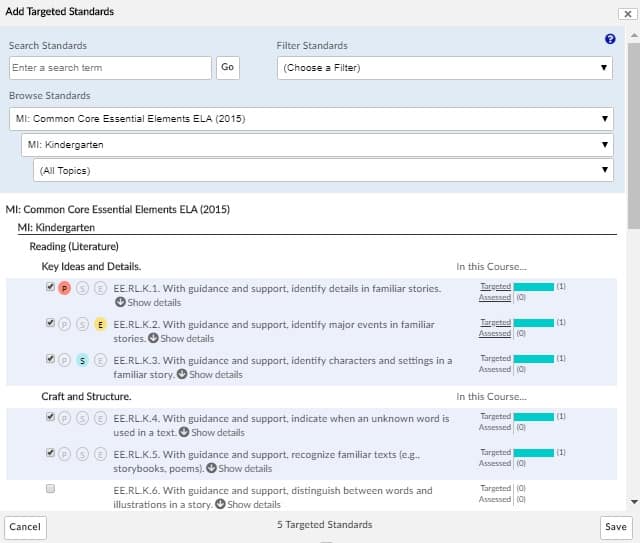Click the '5 Targeted Standards' text
The height and width of the screenshot is (543, 640).
324,525
